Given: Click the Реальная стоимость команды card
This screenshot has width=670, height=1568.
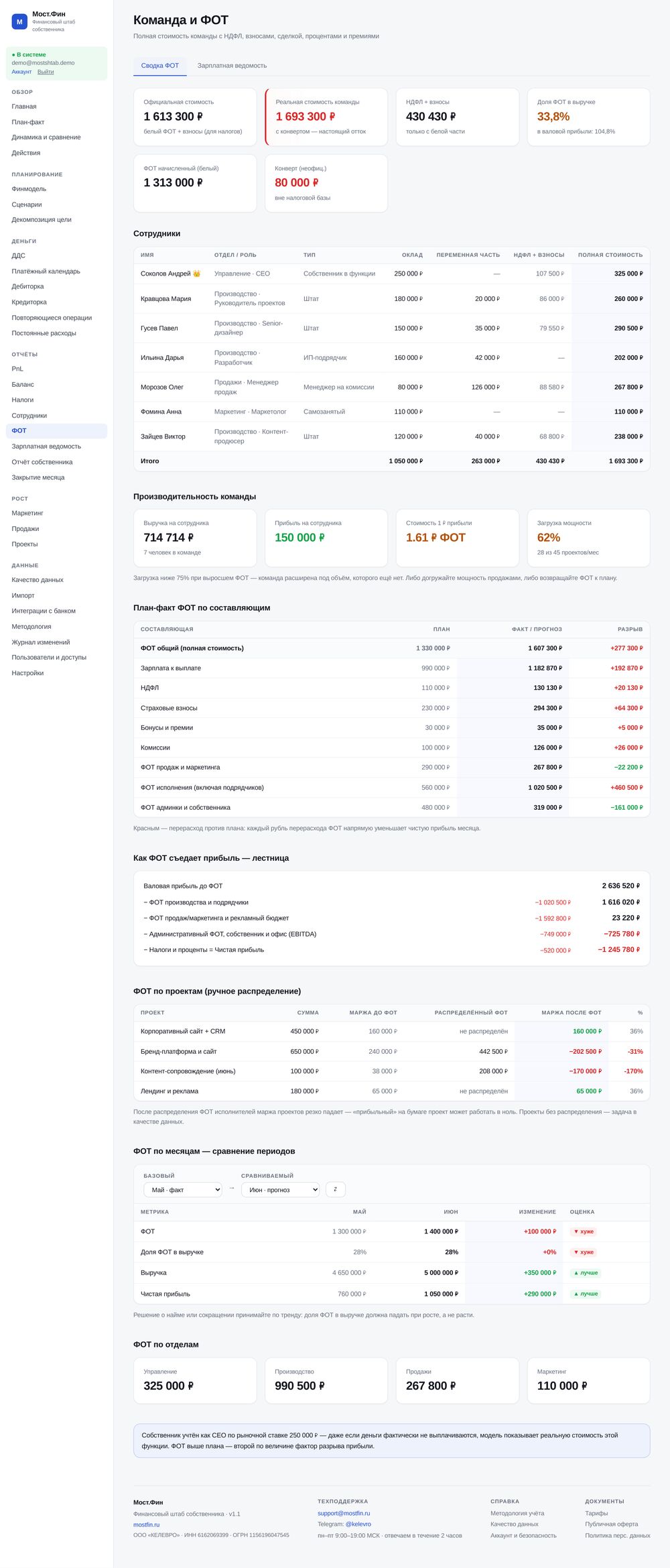Looking at the screenshot, I should click(x=326, y=117).
